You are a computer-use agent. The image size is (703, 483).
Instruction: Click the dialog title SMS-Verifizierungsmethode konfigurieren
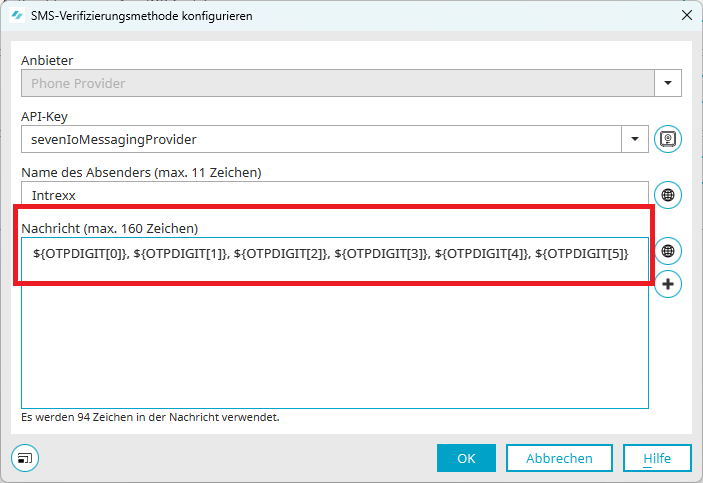coord(142,15)
